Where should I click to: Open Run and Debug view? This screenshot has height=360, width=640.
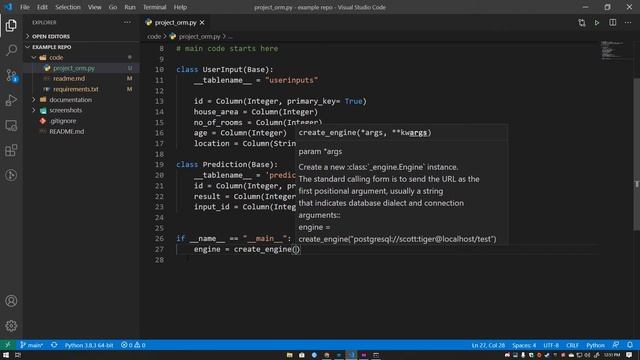click(11, 100)
